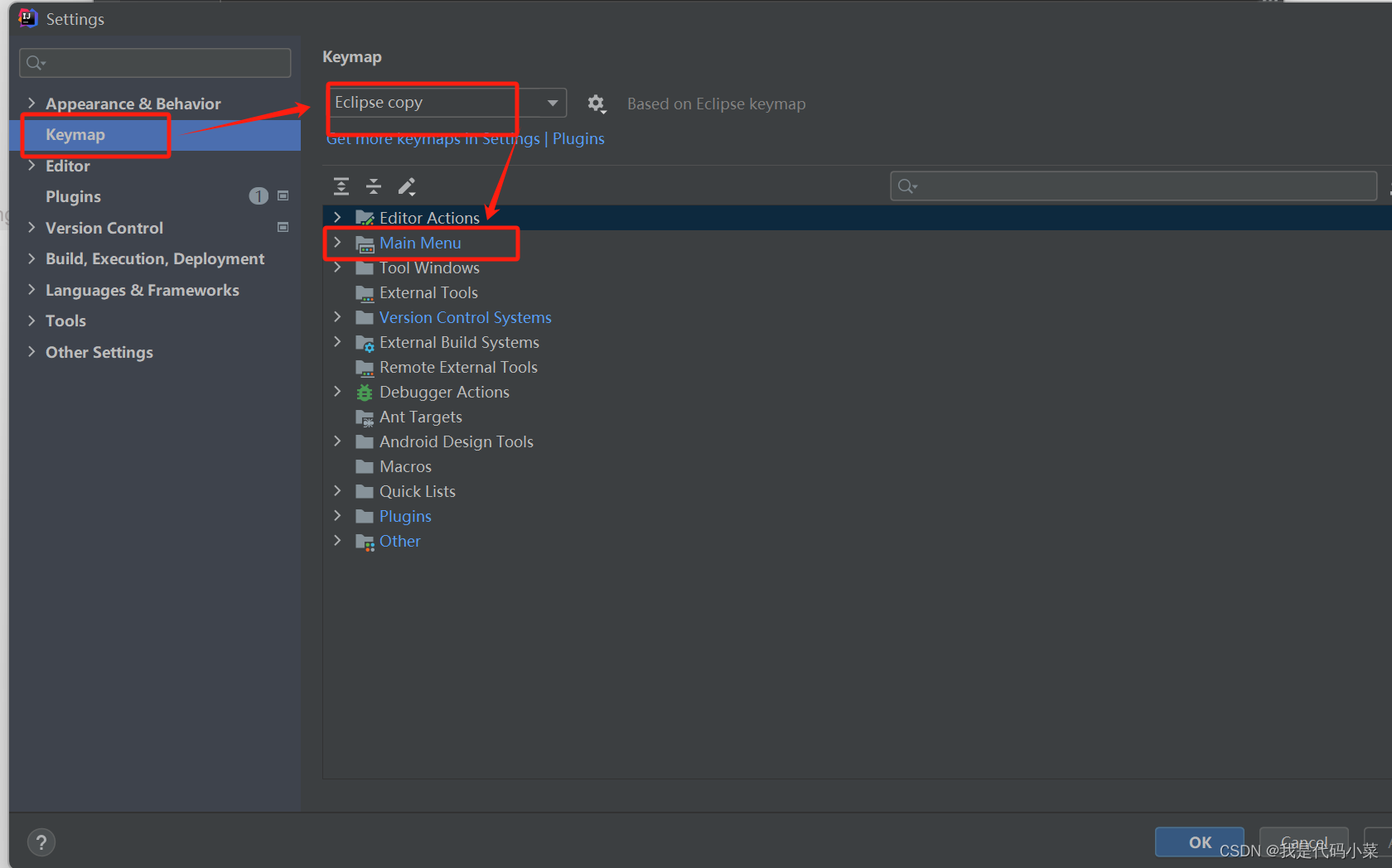
Task: Click the Debugger Actions bug icon
Action: [365, 393]
